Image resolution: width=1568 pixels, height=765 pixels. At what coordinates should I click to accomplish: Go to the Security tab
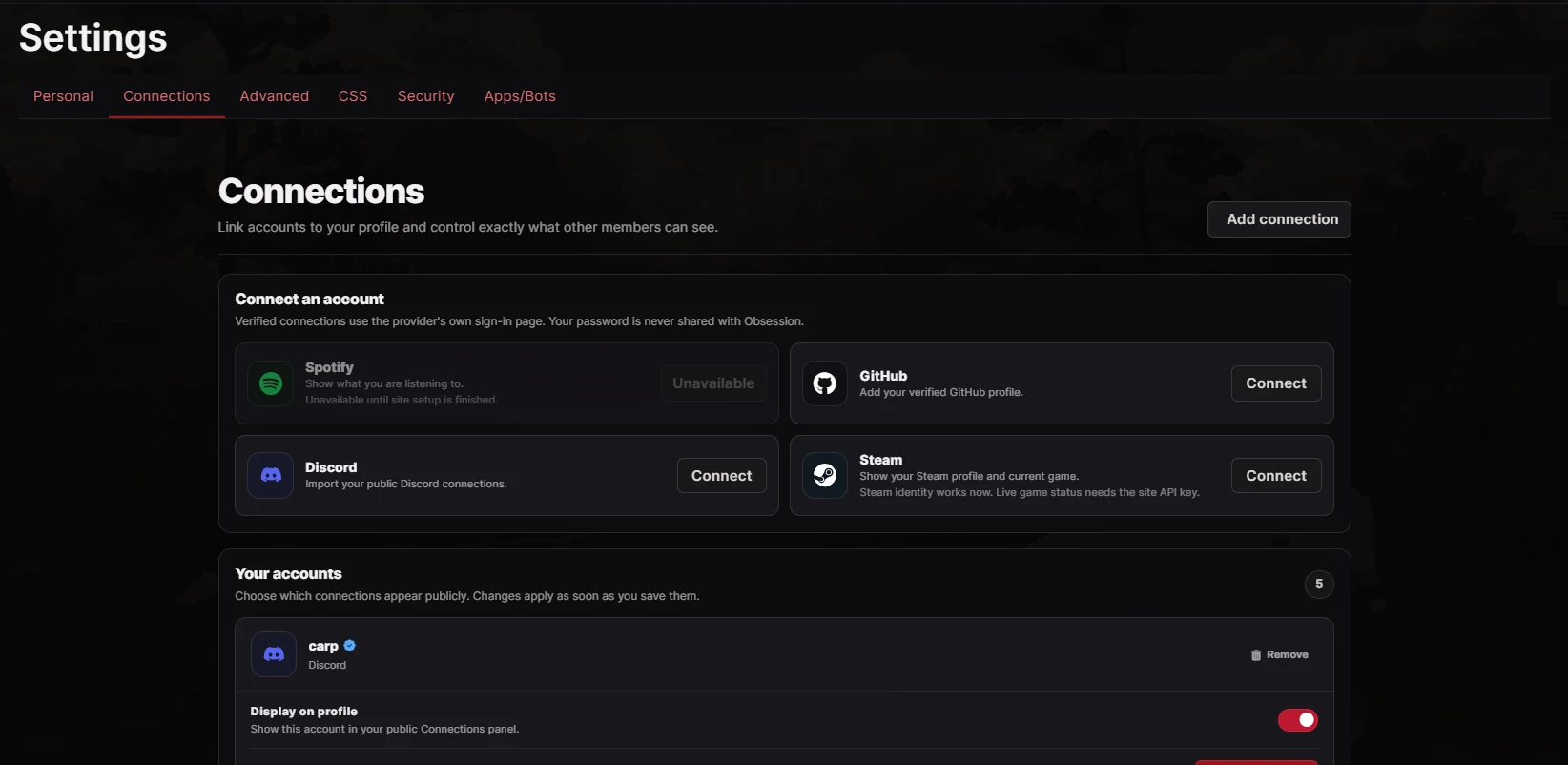(x=426, y=96)
